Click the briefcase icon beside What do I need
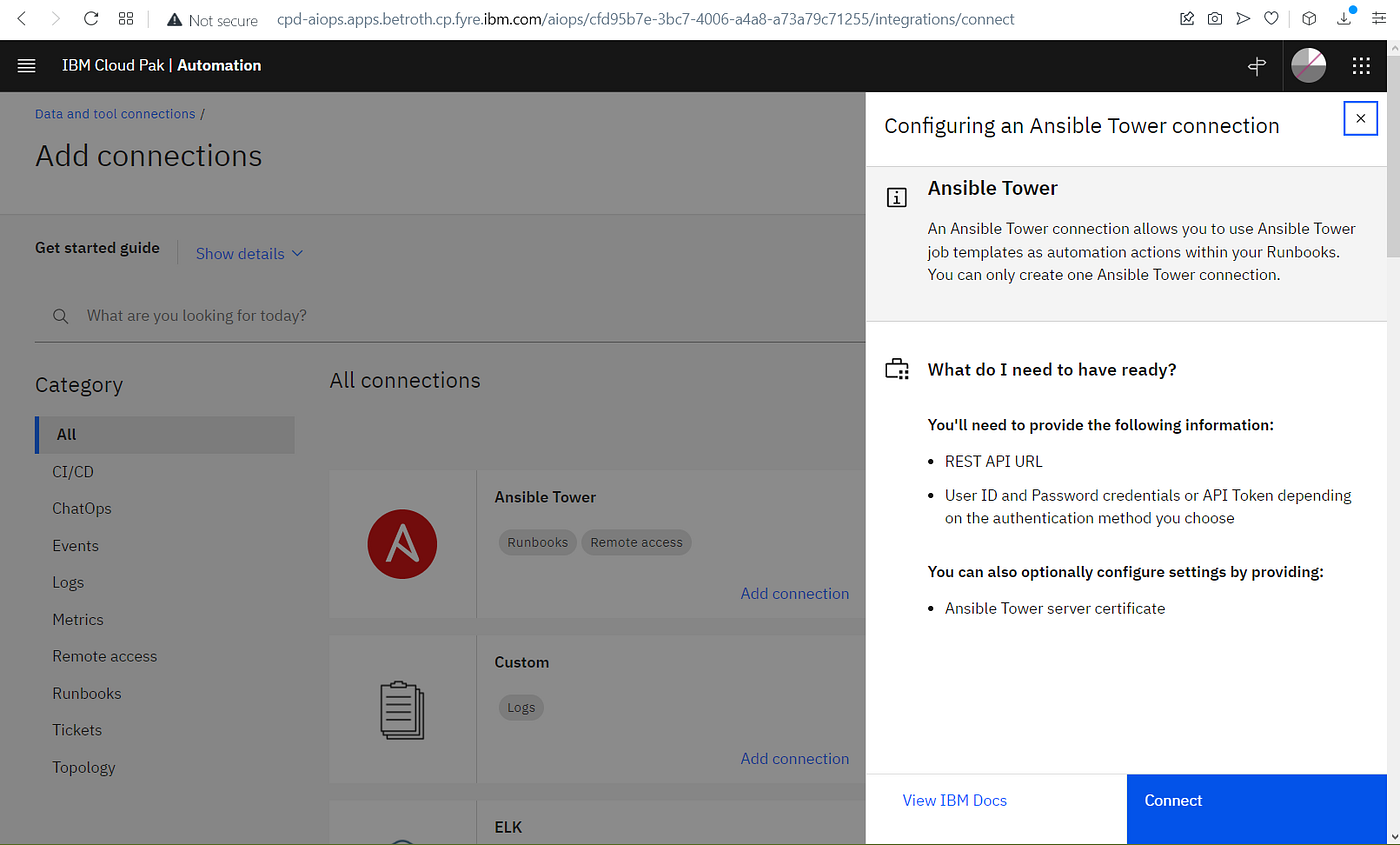This screenshot has width=1400, height=845. pos(897,370)
